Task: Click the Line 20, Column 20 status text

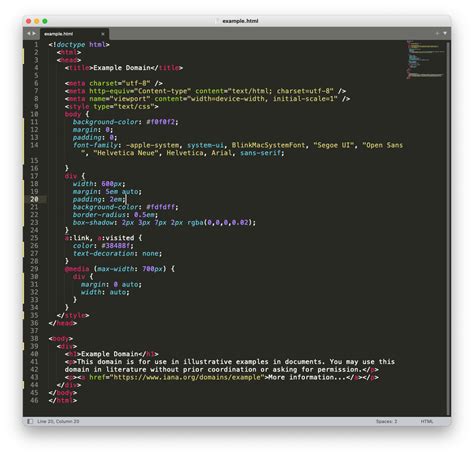Action: [x=58, y=421]
